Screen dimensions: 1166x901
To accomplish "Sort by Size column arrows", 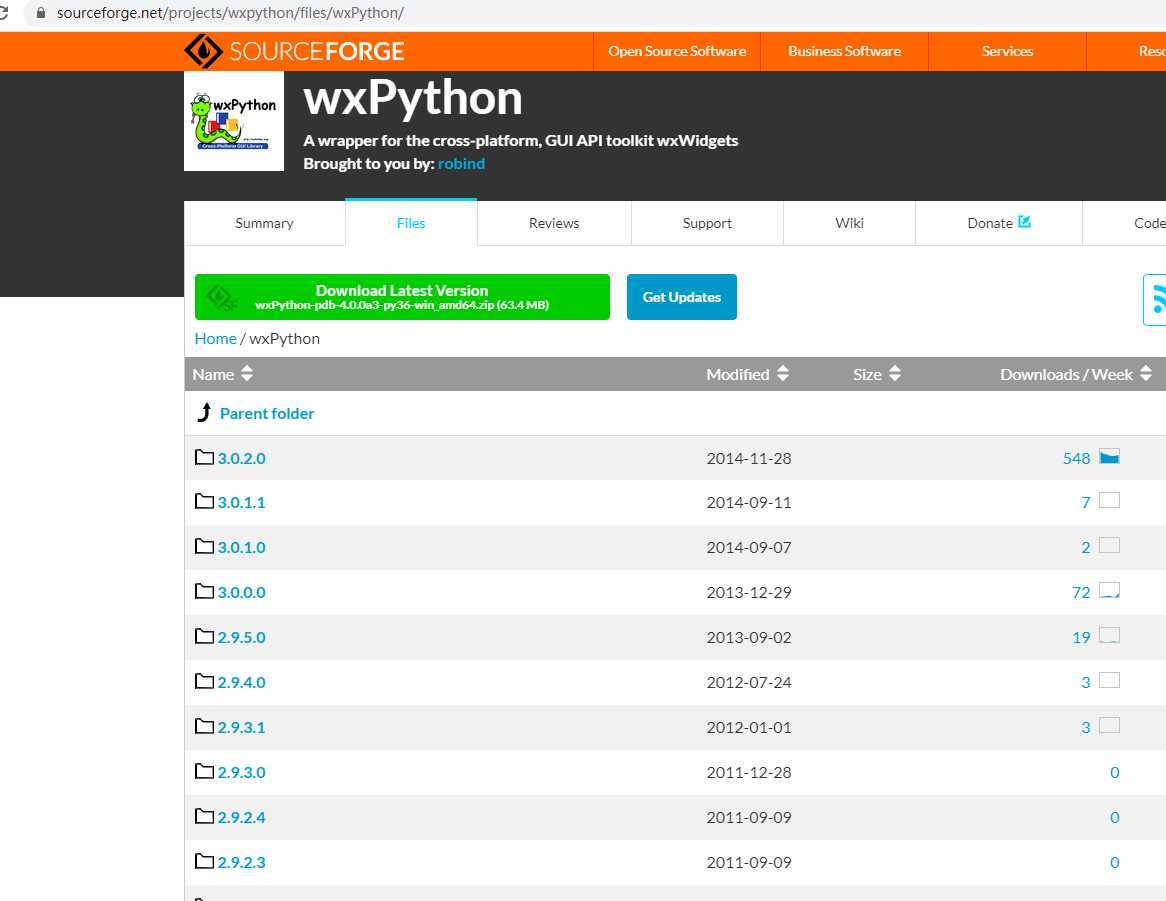I will tap(895, 374).
